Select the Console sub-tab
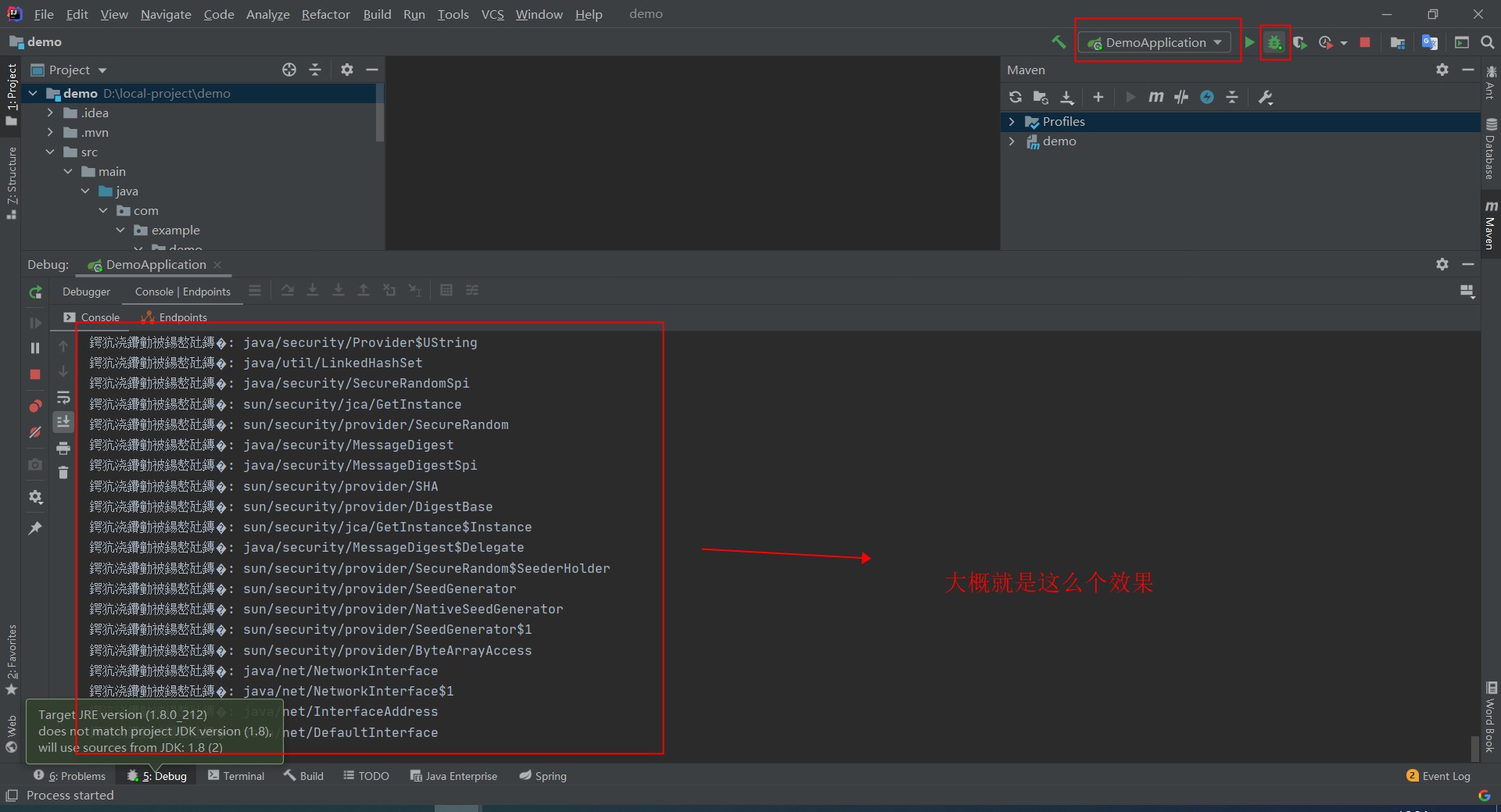Screen dimensions: 1501x812 coord(91,317)
